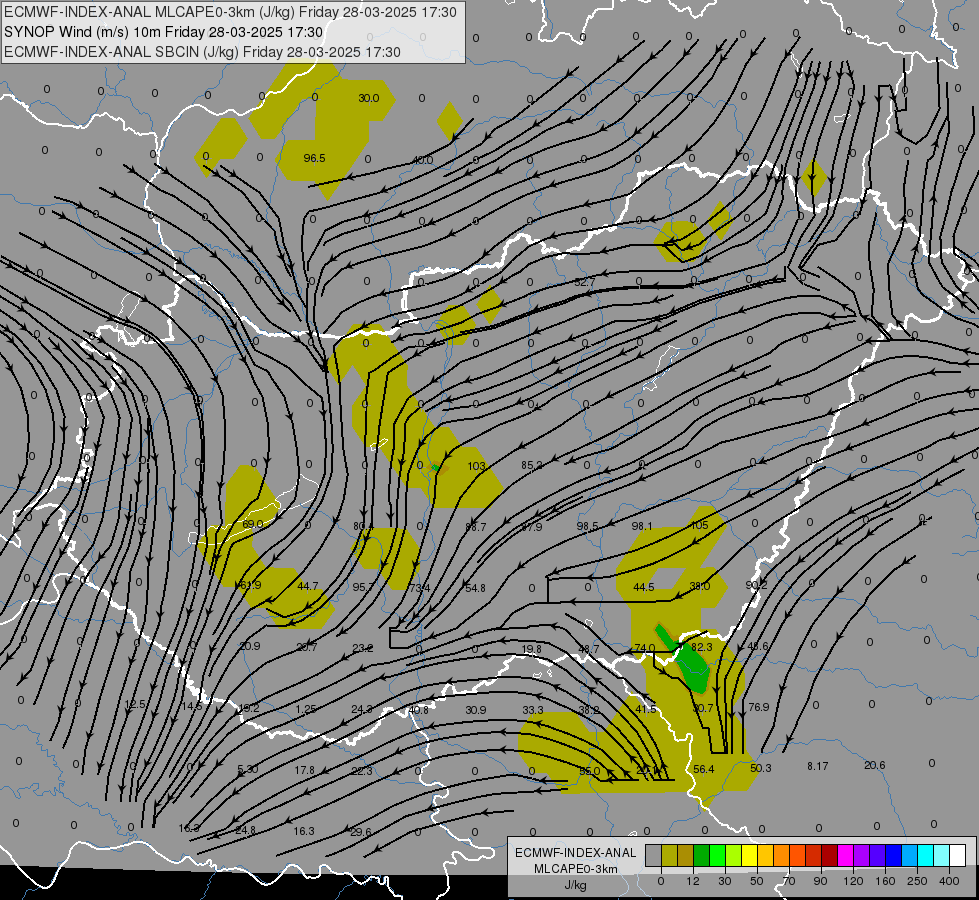Click the 56.4 map value

(704, 769)
